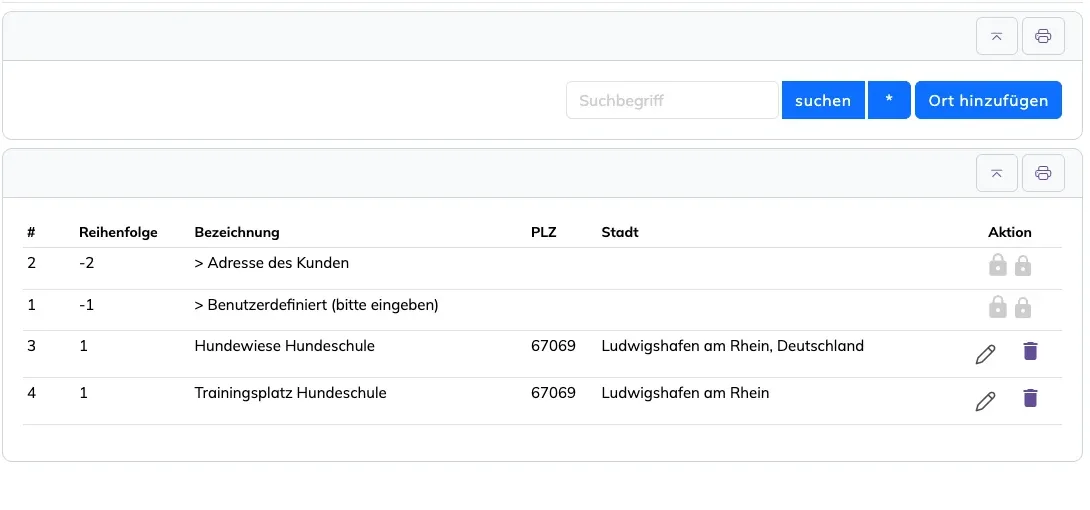This screenshot has width=1090, height=510.
Task: Click the asterisk show-all button
Action: (x=889, y=100)
